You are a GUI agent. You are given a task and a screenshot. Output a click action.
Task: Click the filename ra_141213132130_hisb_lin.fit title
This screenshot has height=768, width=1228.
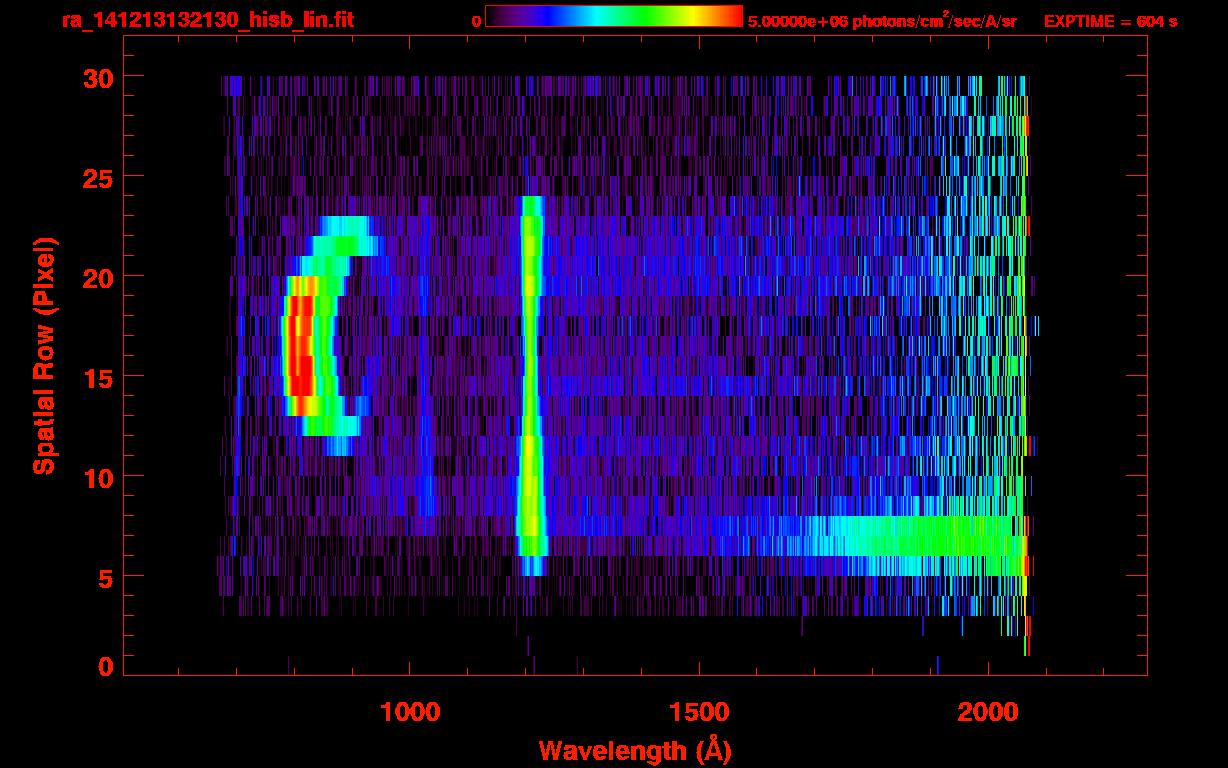click(207, 20)
